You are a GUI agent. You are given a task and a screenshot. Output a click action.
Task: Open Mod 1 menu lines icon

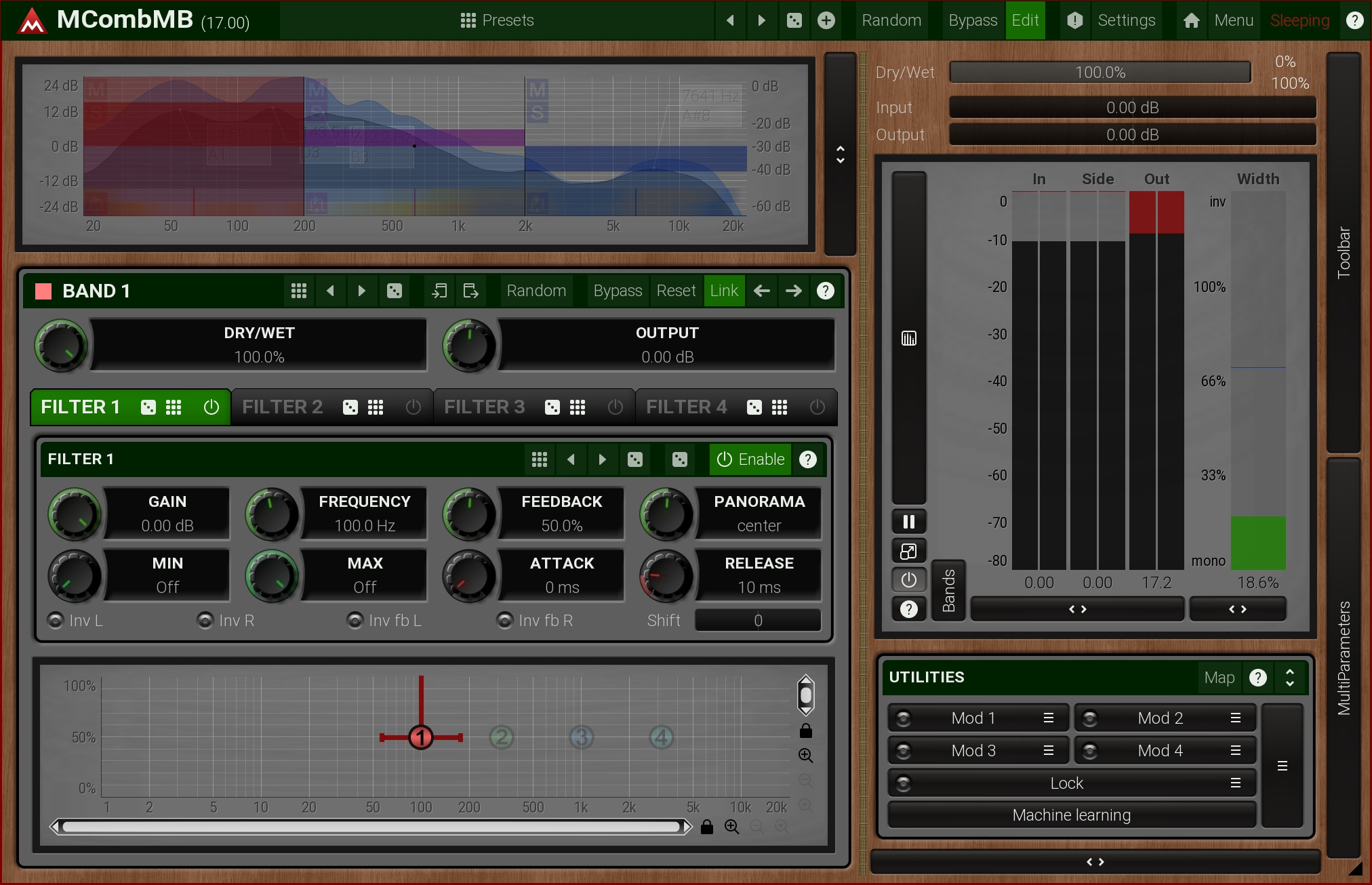point(1048,718)
